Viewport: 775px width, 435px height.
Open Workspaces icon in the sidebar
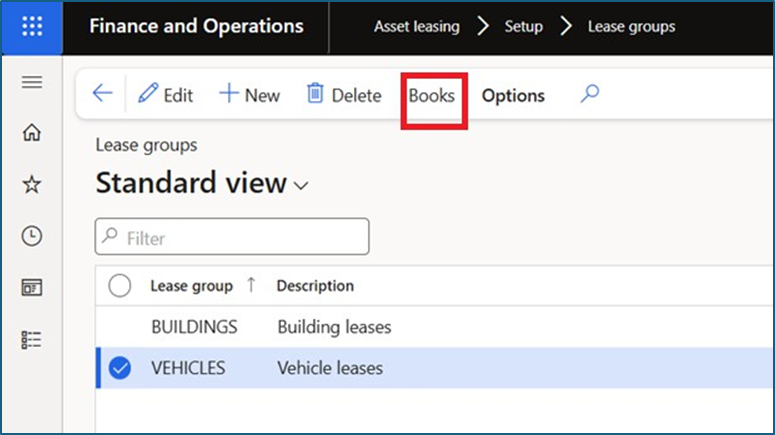[x=32, y=288]
